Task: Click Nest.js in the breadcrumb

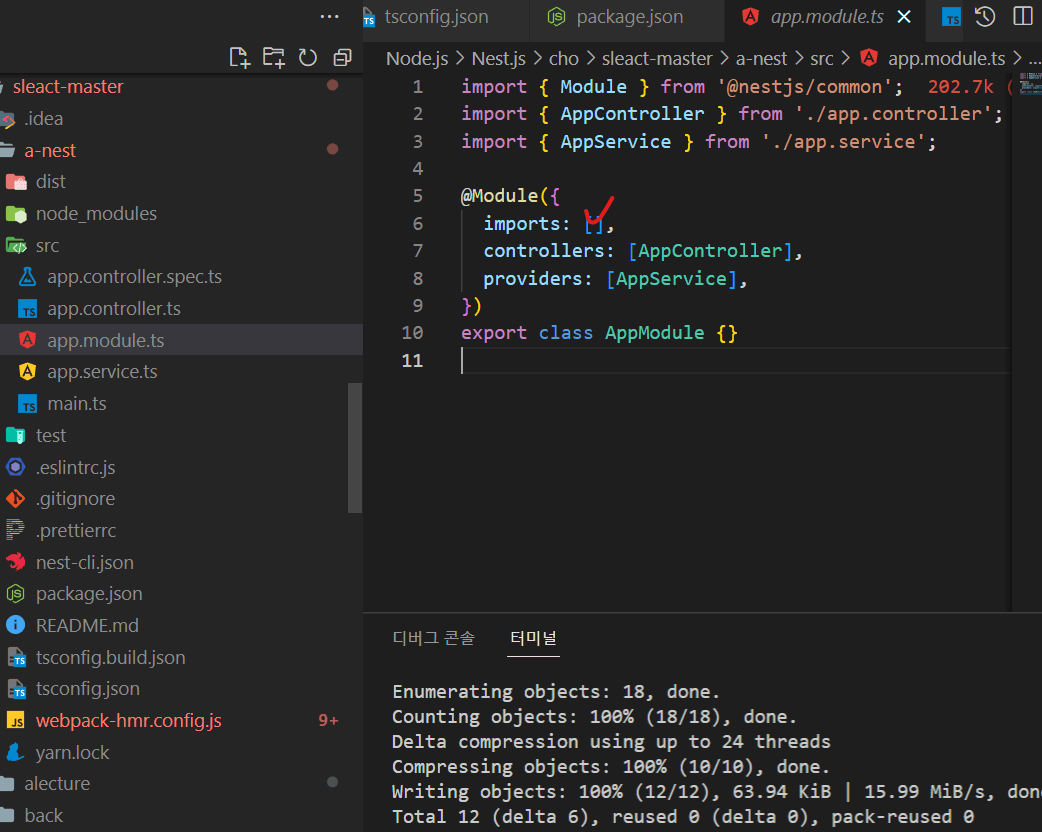Action: (498, 58)
